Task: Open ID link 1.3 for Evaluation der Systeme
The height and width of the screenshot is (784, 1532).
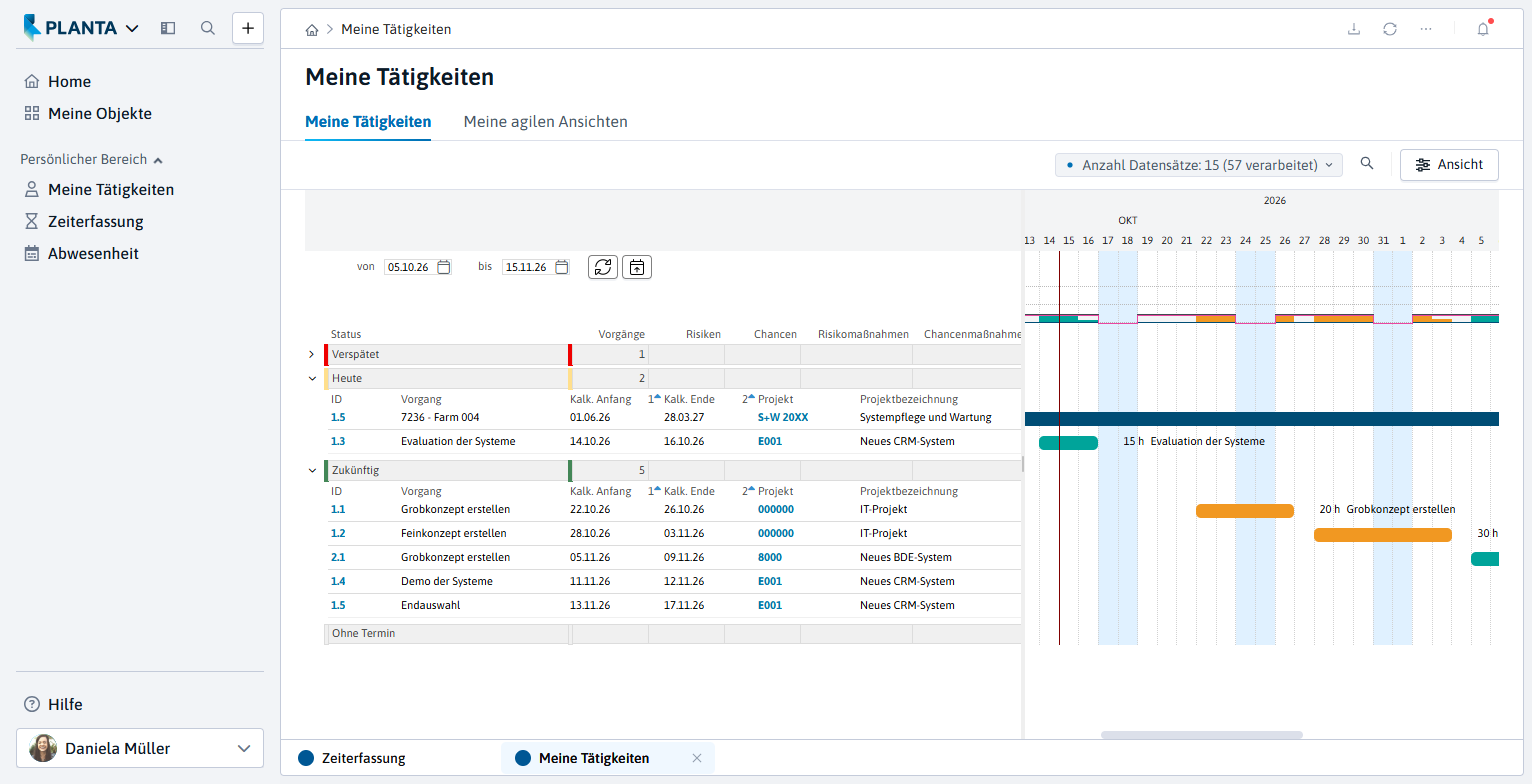Action: click(338, 441)
